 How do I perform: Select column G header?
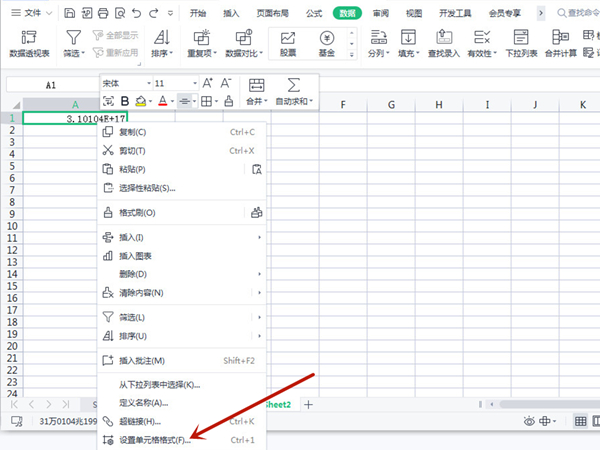click(391, 104)
